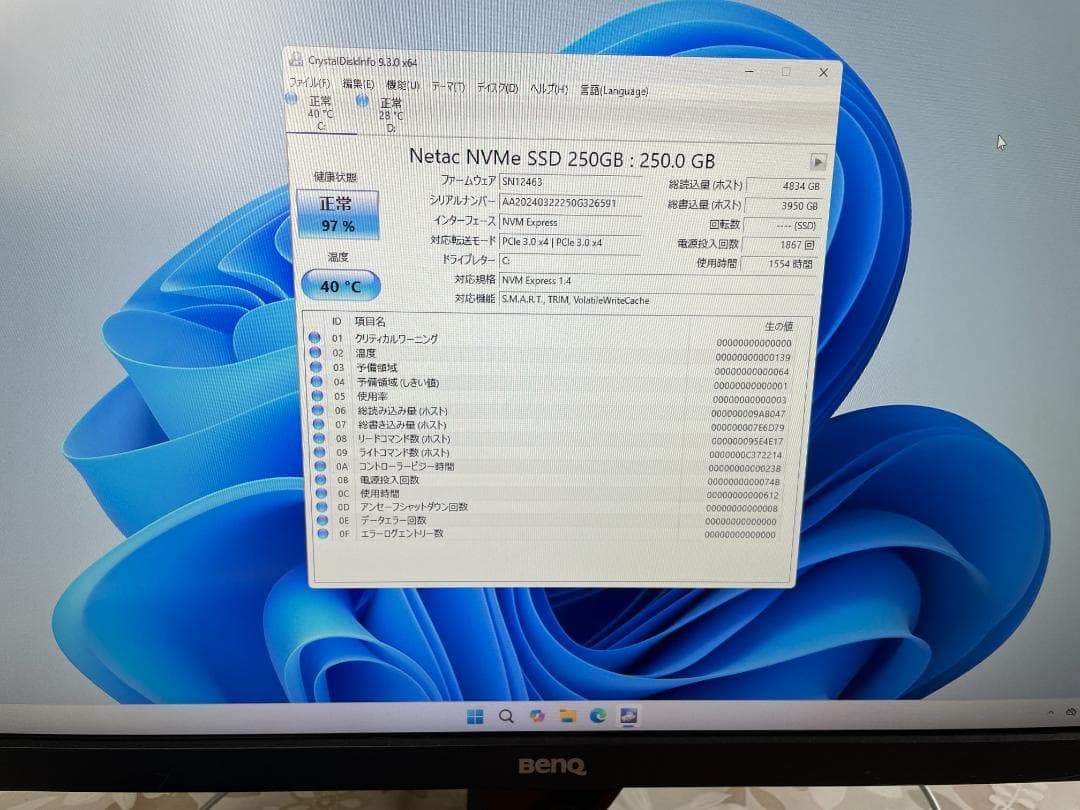Screen dimensions: 1080x810
Task: Open the 言語(Language) menu
Action: [x=614, y=90]
